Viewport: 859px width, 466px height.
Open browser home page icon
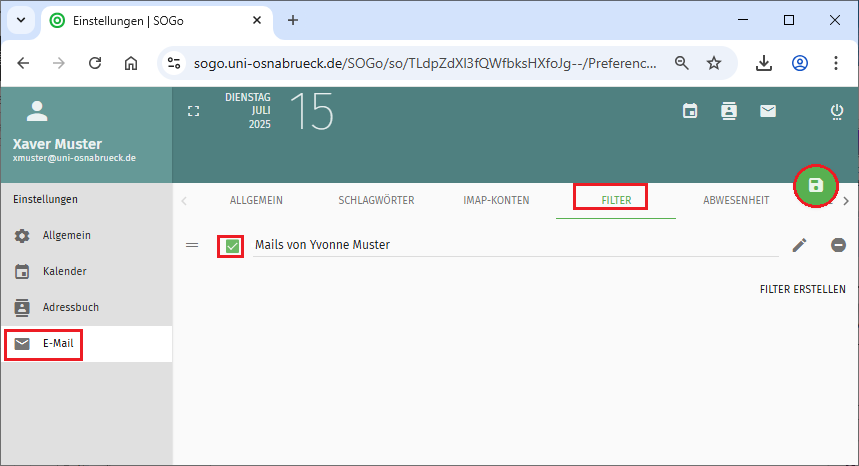click(130, 63)
